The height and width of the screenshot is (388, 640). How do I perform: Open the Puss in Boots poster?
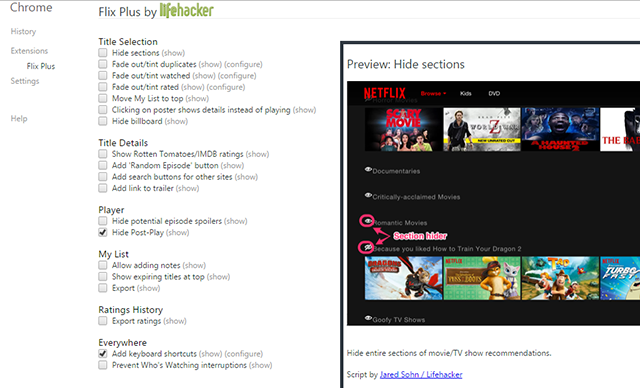coord(482,278)
